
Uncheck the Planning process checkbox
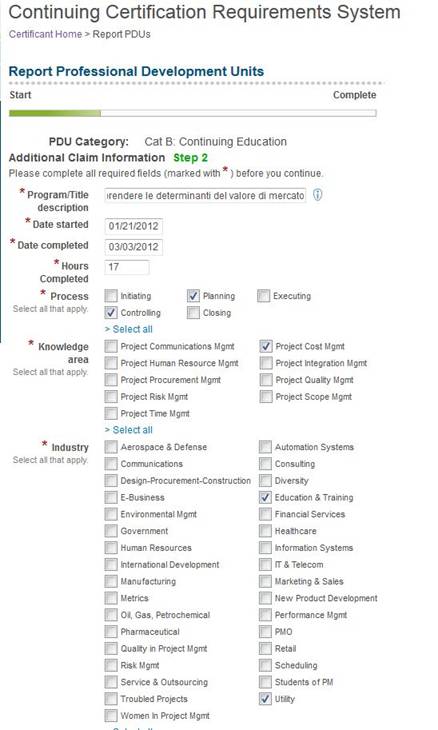click(x=193, y=296)
